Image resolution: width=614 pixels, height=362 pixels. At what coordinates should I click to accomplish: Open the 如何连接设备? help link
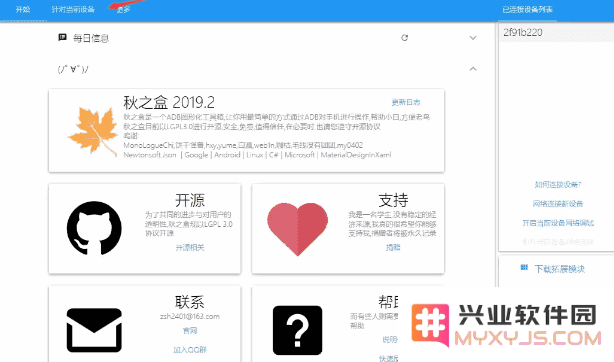[558, 185]
